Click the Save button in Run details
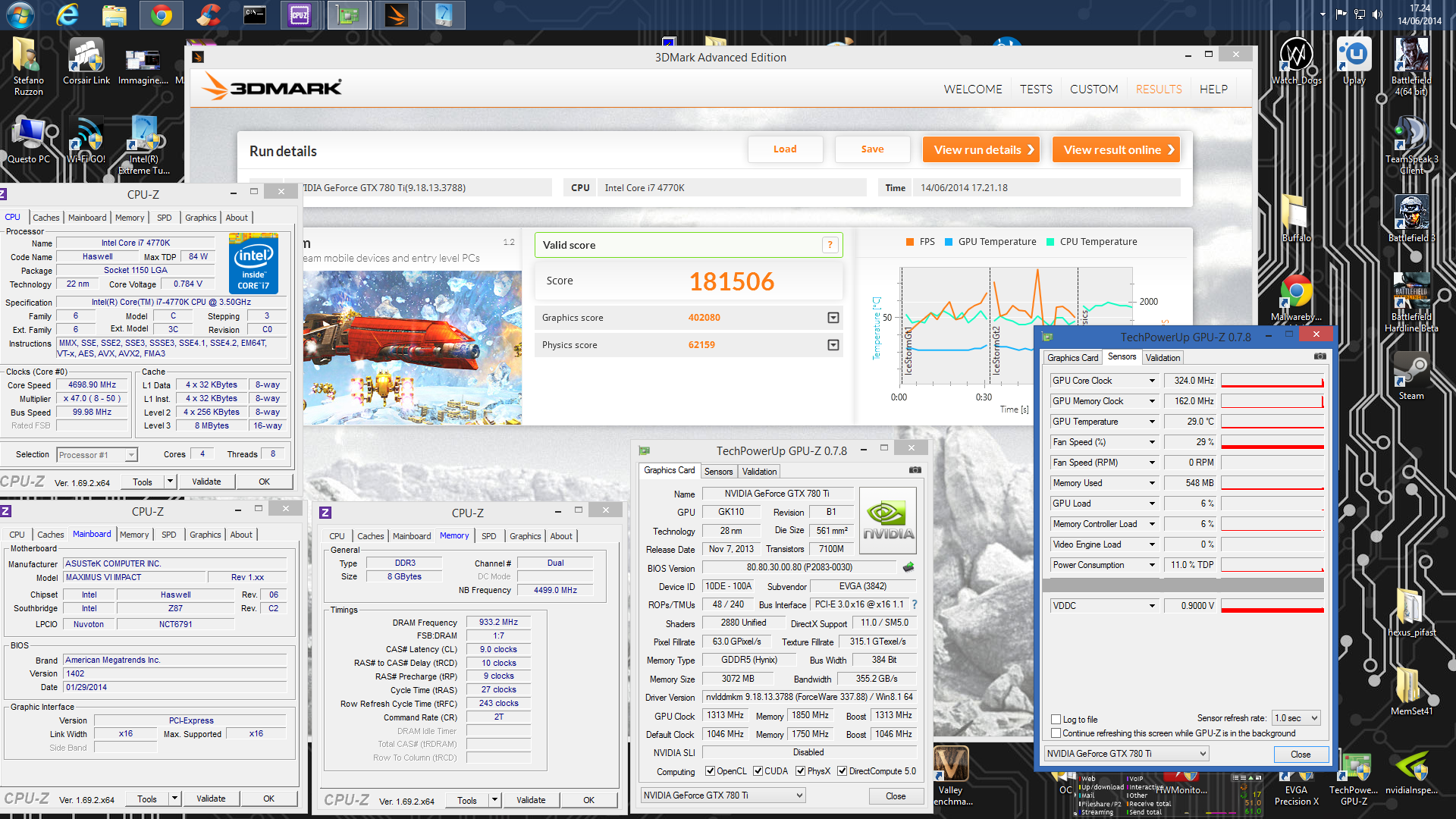Image resolution: width=1456 pixels, height=819 pixels. tap(872, 149)
